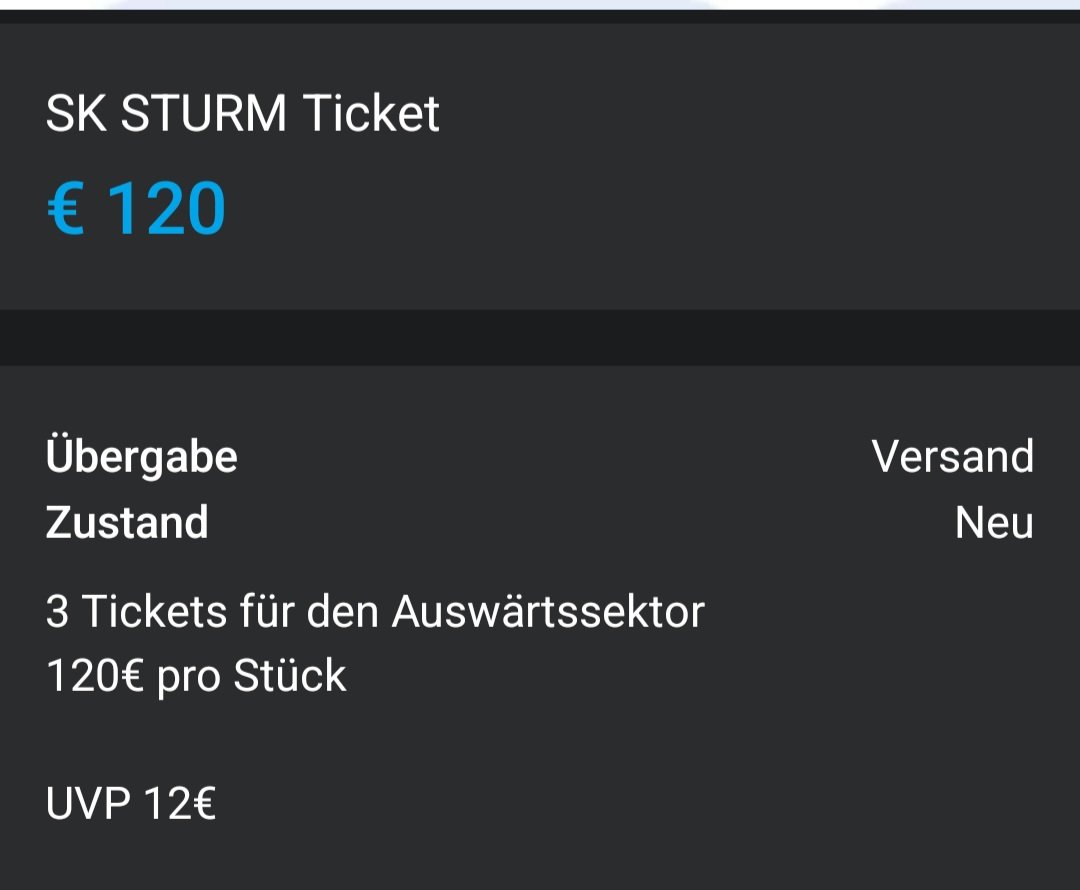Viewport: 1080px width, 890px height.
Task: Select the 'Zustand' label
Action: (x=127, y=522)
